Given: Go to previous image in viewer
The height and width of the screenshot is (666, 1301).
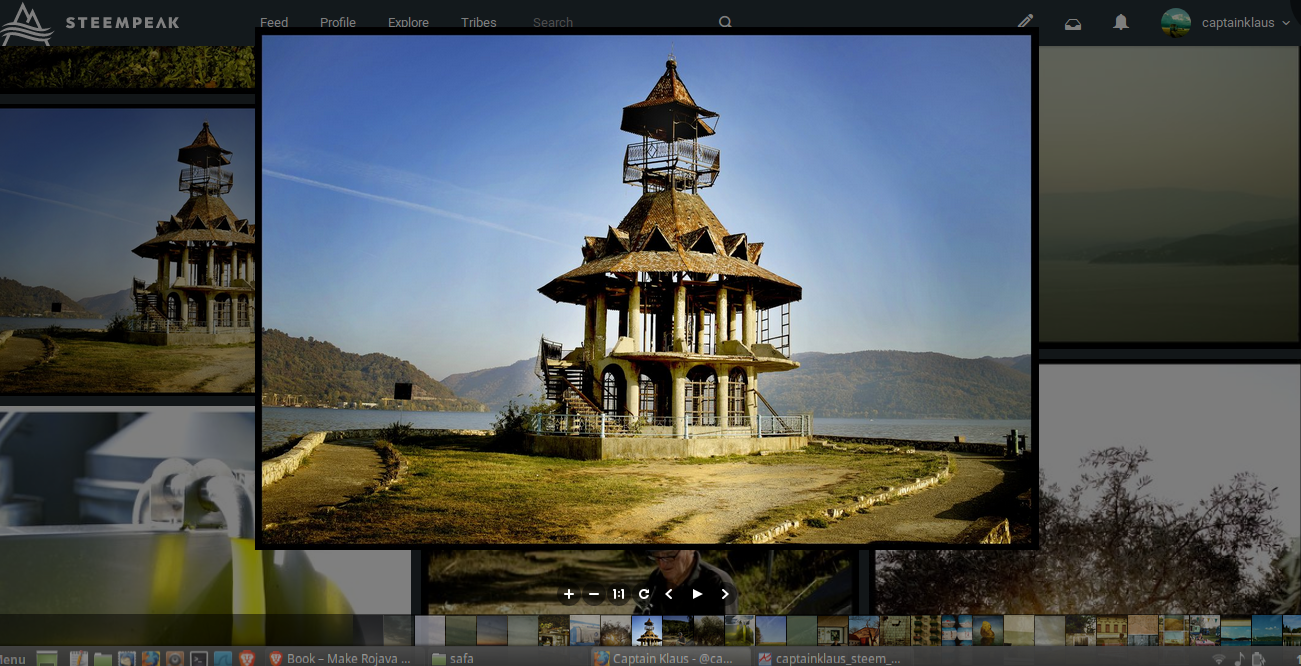Looking at the screenshot, I should point(669,594).
